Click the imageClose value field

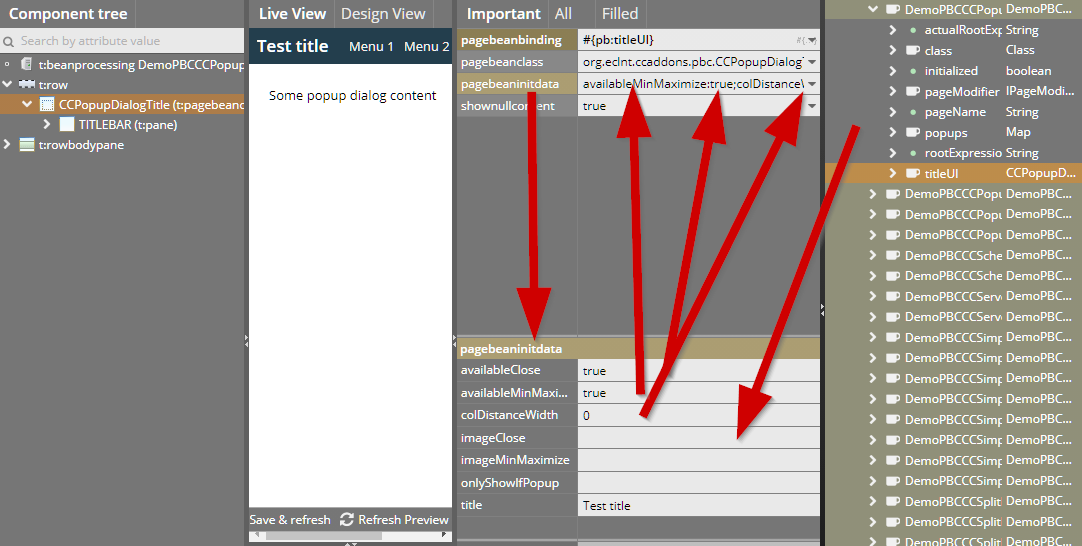[x=698, y=438]
